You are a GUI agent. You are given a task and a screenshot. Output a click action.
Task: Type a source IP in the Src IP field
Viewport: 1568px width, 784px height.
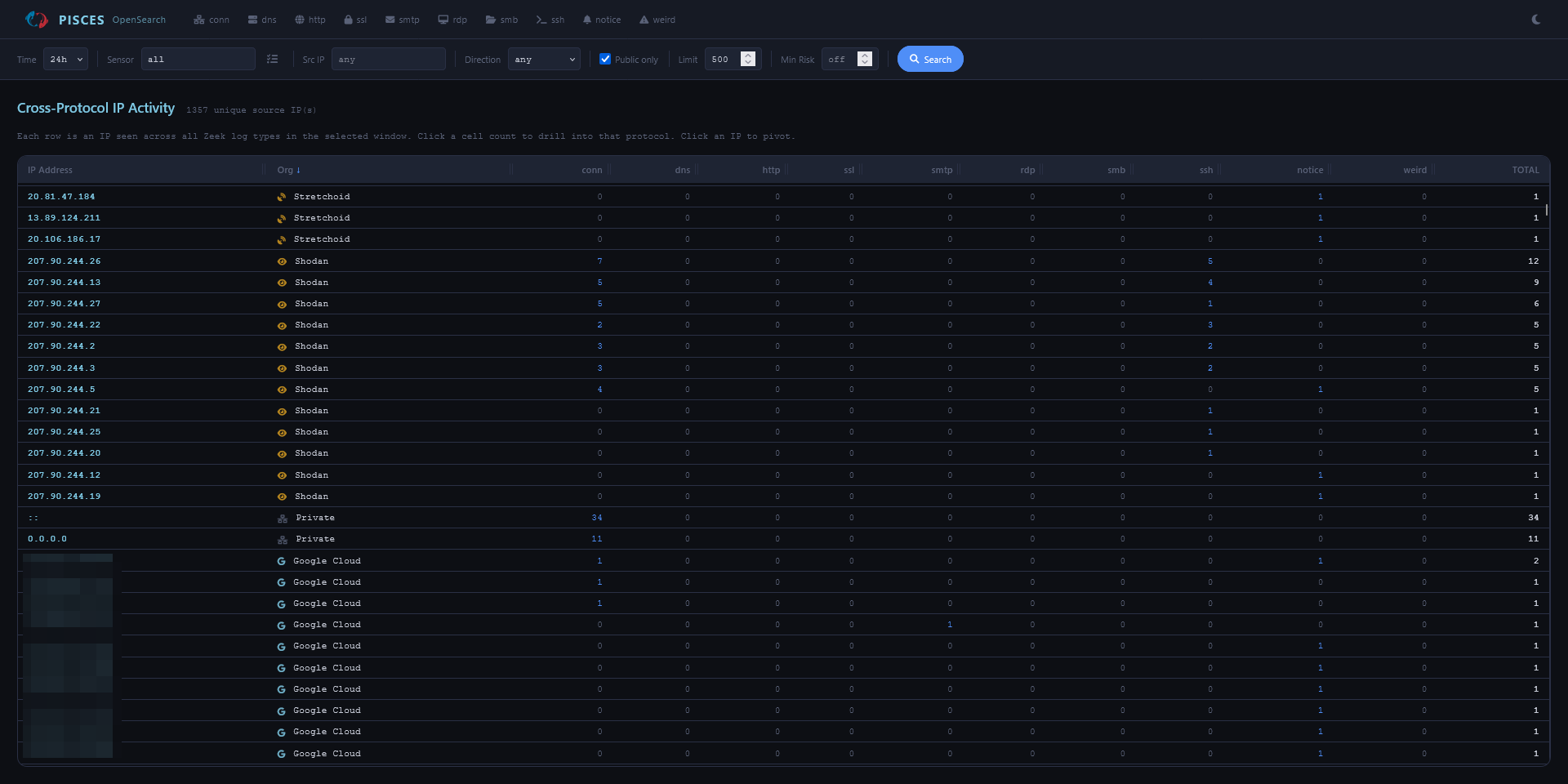[x=388, y=59]
